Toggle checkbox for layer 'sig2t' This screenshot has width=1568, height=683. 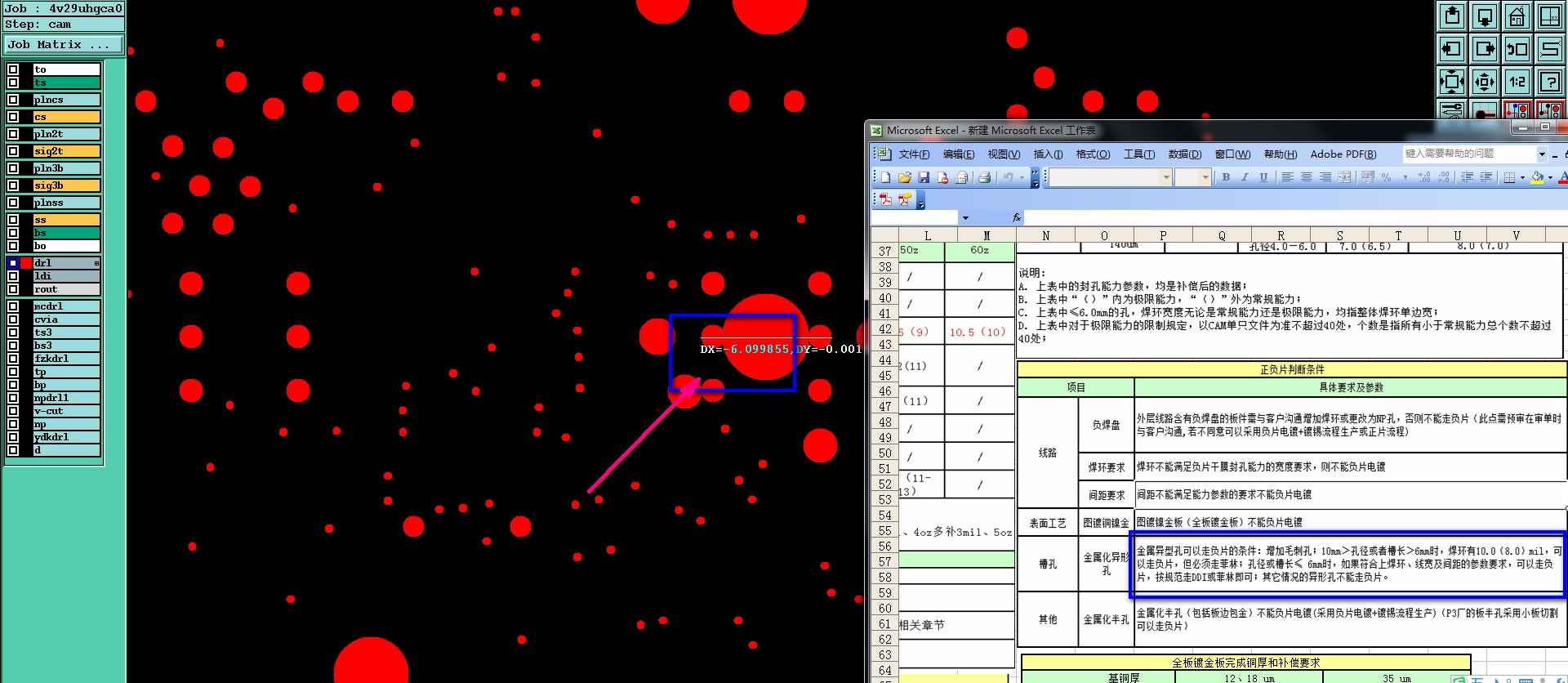(x=13, y=151)
